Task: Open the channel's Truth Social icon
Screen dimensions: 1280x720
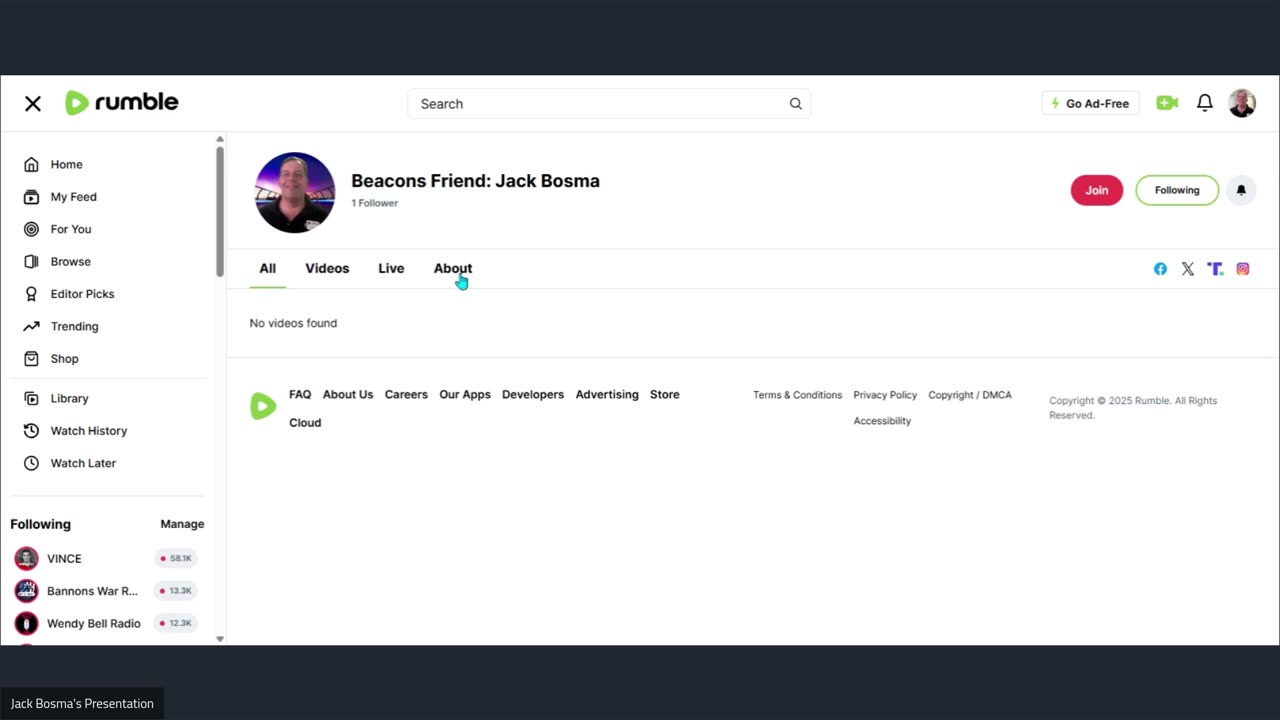Action: point(1215,269)
